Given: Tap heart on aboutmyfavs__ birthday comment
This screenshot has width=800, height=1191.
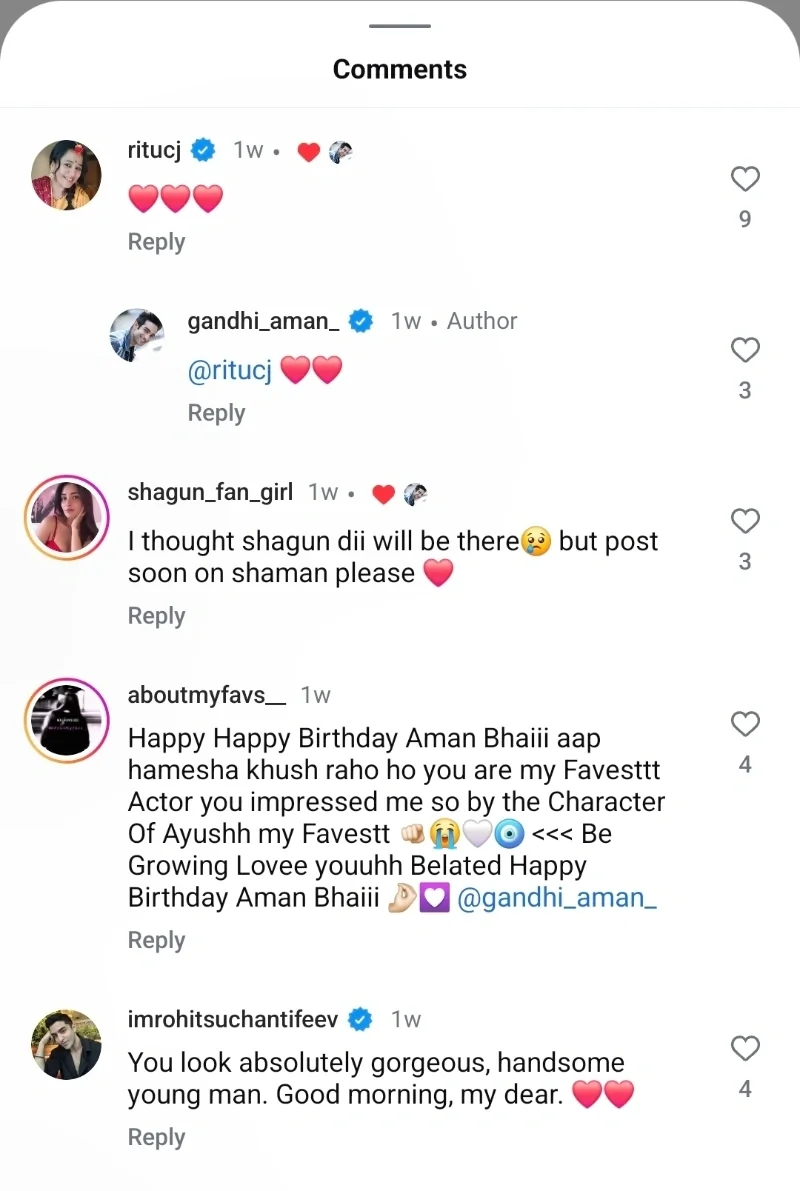Looking at the screenshot, I should pyautogui.click(x=745, y=724).
